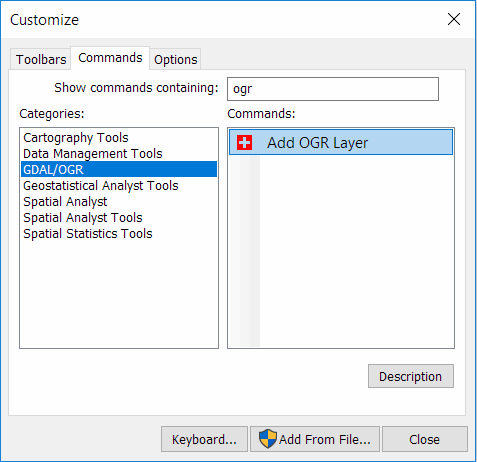Screen dimensions: 477x462
Task: Click the Description button
Action: click(411, 376)
